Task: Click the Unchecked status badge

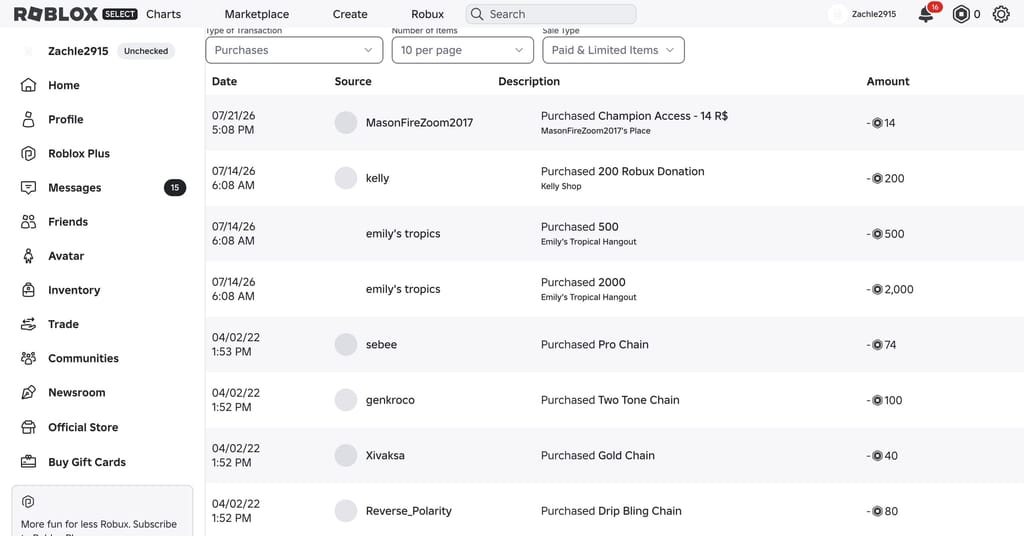Action: coord(146,51)
